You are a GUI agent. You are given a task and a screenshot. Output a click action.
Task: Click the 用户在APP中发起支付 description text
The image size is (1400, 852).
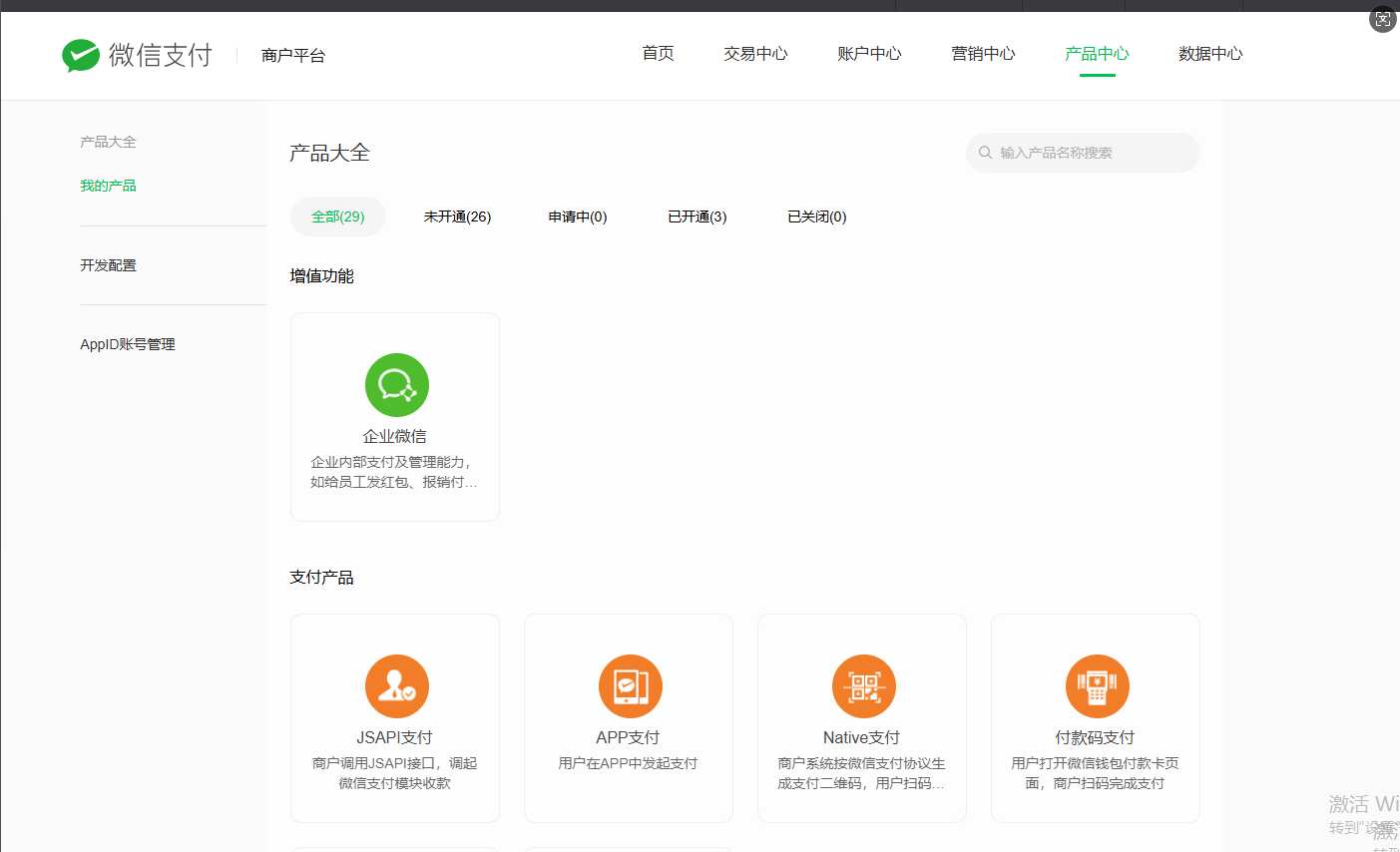click(x=629, y=764)
